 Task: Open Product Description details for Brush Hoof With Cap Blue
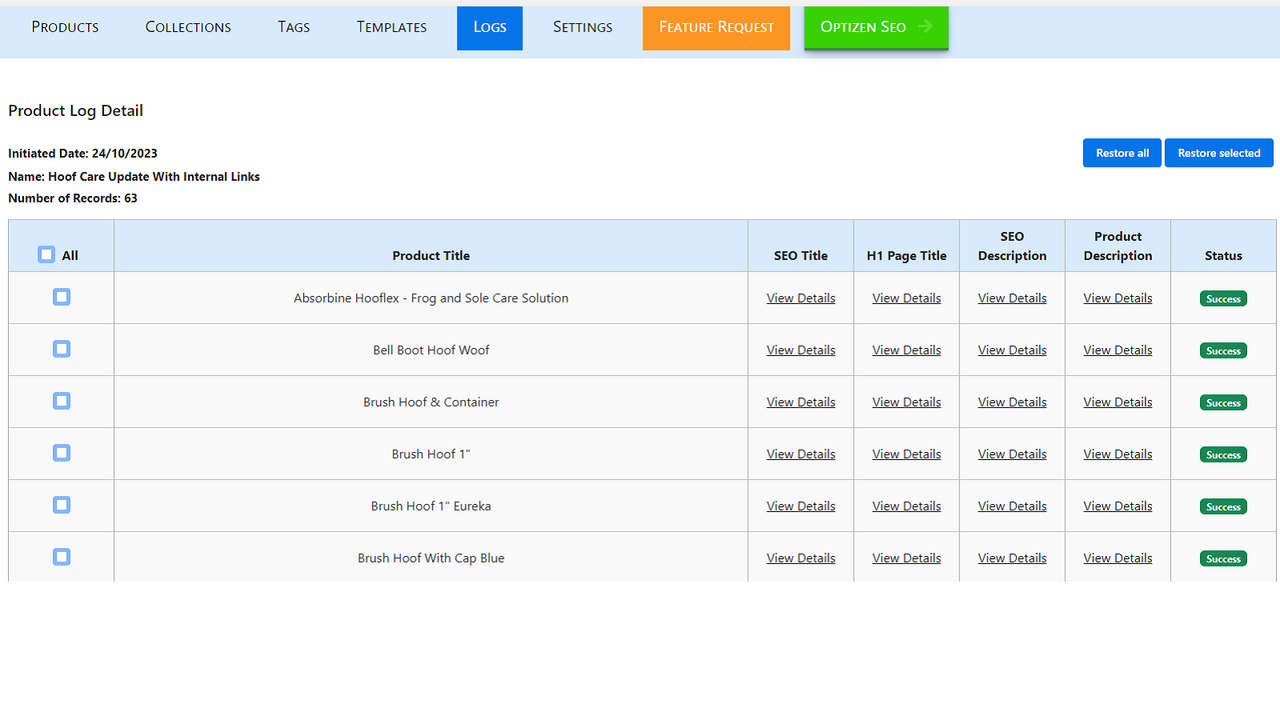[1117, 557]
